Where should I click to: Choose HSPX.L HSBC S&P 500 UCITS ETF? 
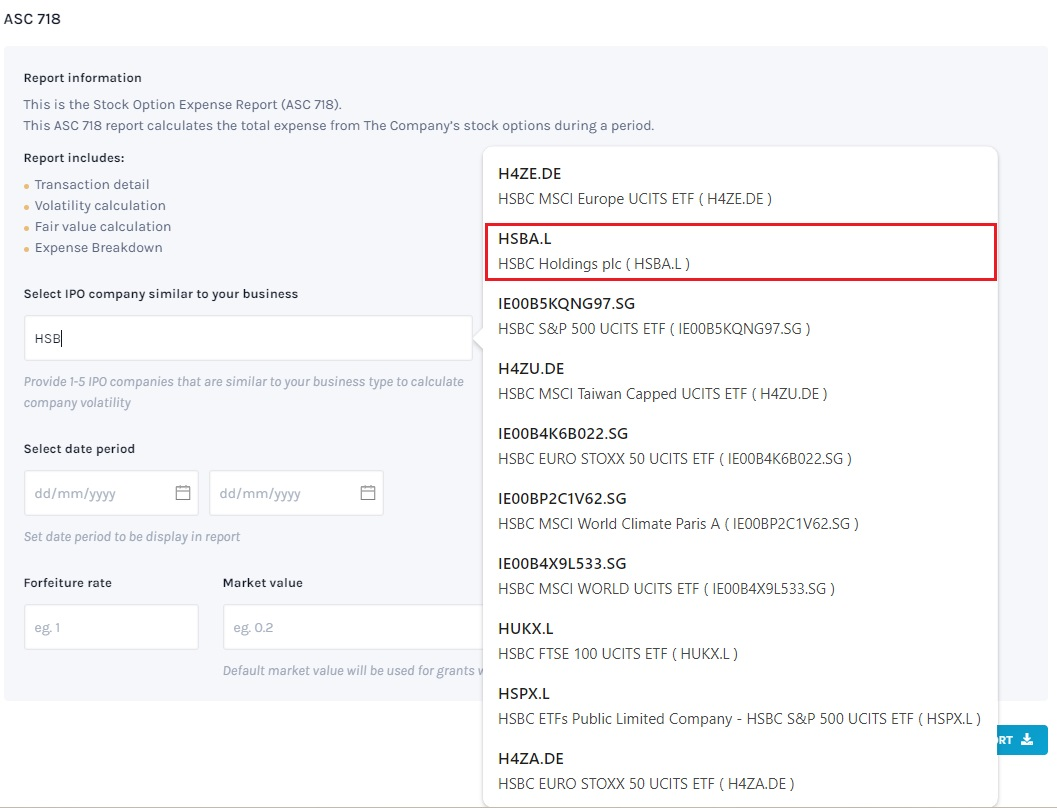coord(740,706)
